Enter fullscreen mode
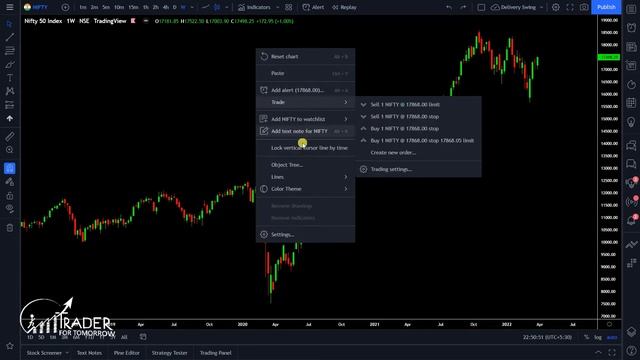 click(570, 7)
